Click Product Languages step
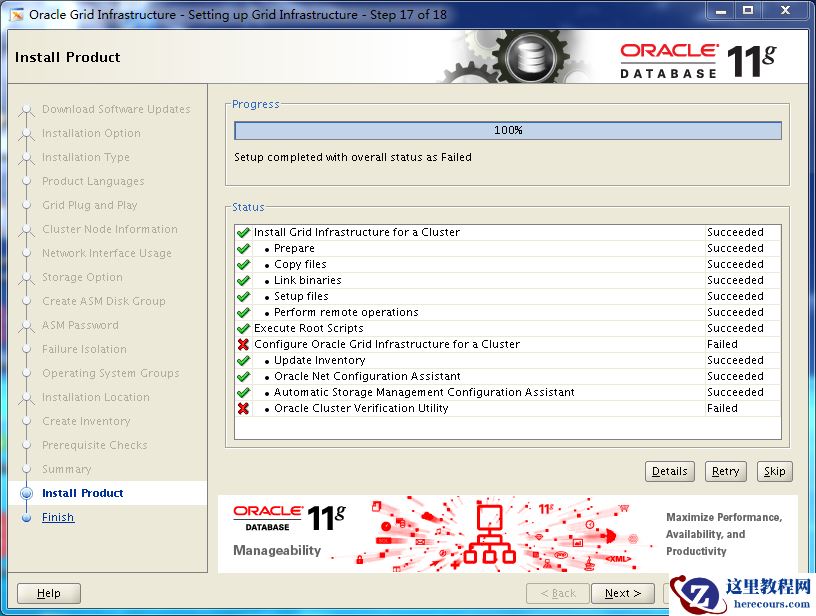Screen dimensions: 816x616 (x=93, y=181)
